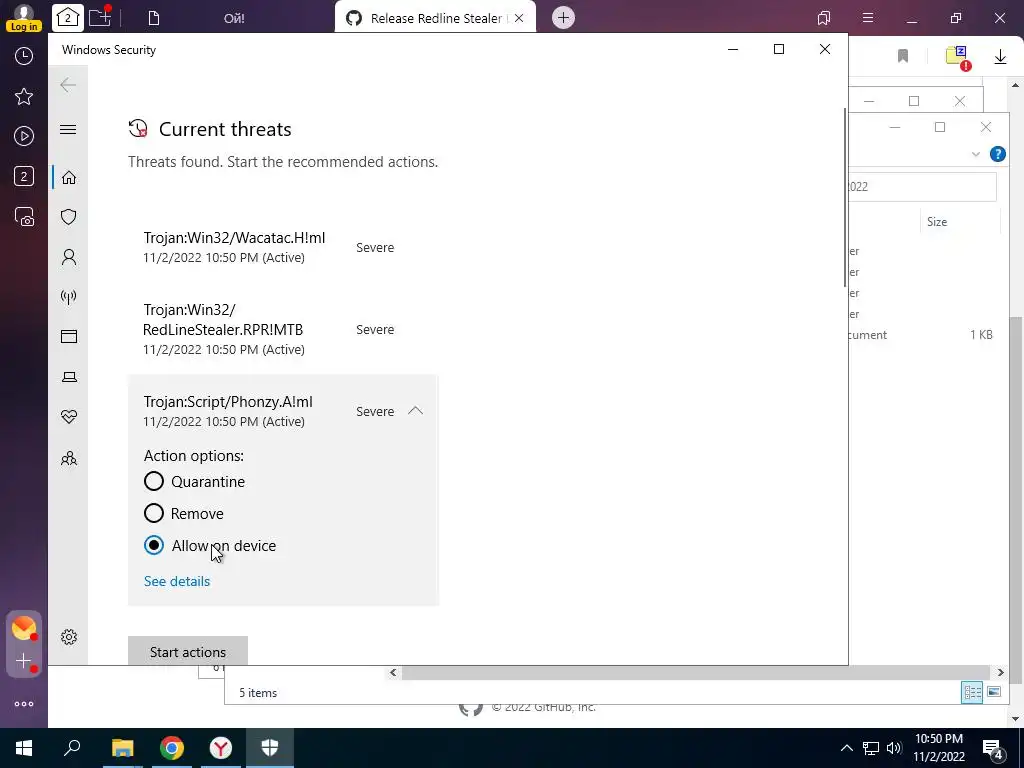This screenshot has width=1024, height=768.
Task: Open Account protection person icon
Action: pyautogui.click(x=69, y=257)
